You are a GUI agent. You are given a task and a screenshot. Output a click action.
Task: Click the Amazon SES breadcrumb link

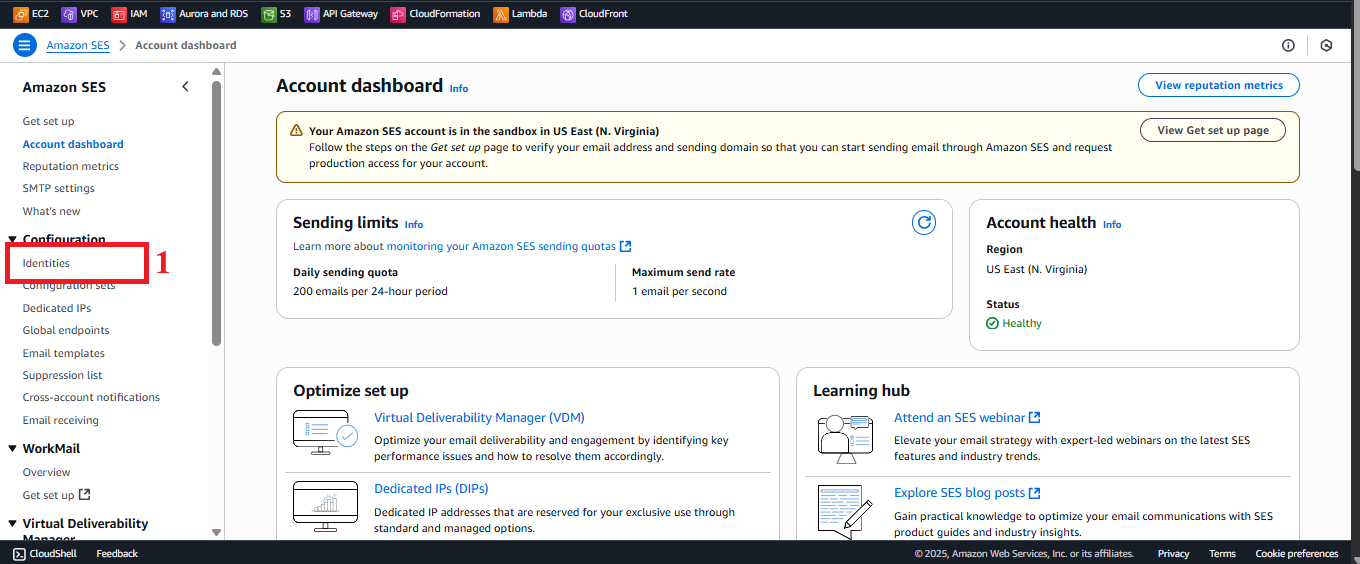click(x=78, y=45)
